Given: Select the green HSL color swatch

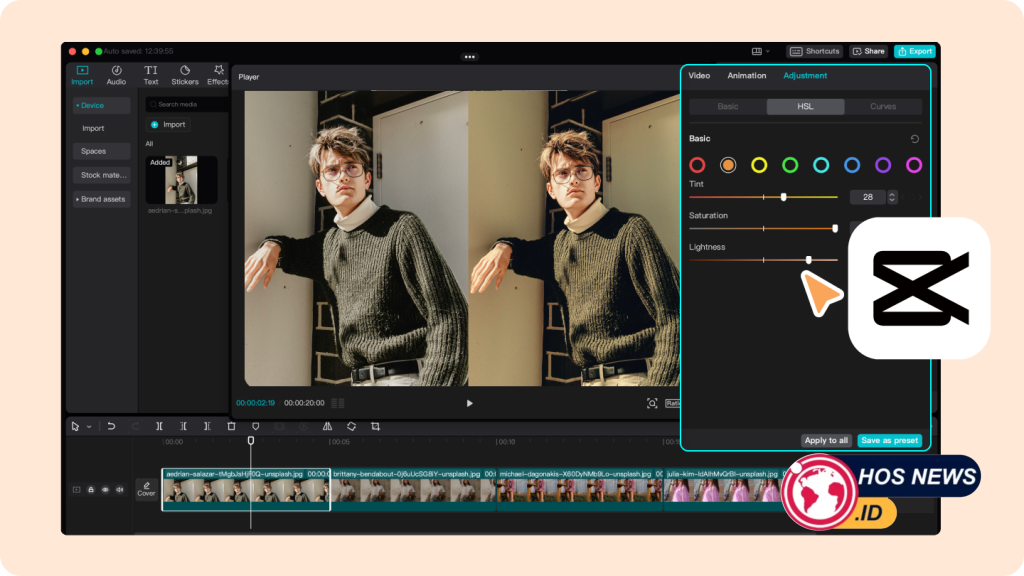Looking at the screenshot, I should coord(790,165).
